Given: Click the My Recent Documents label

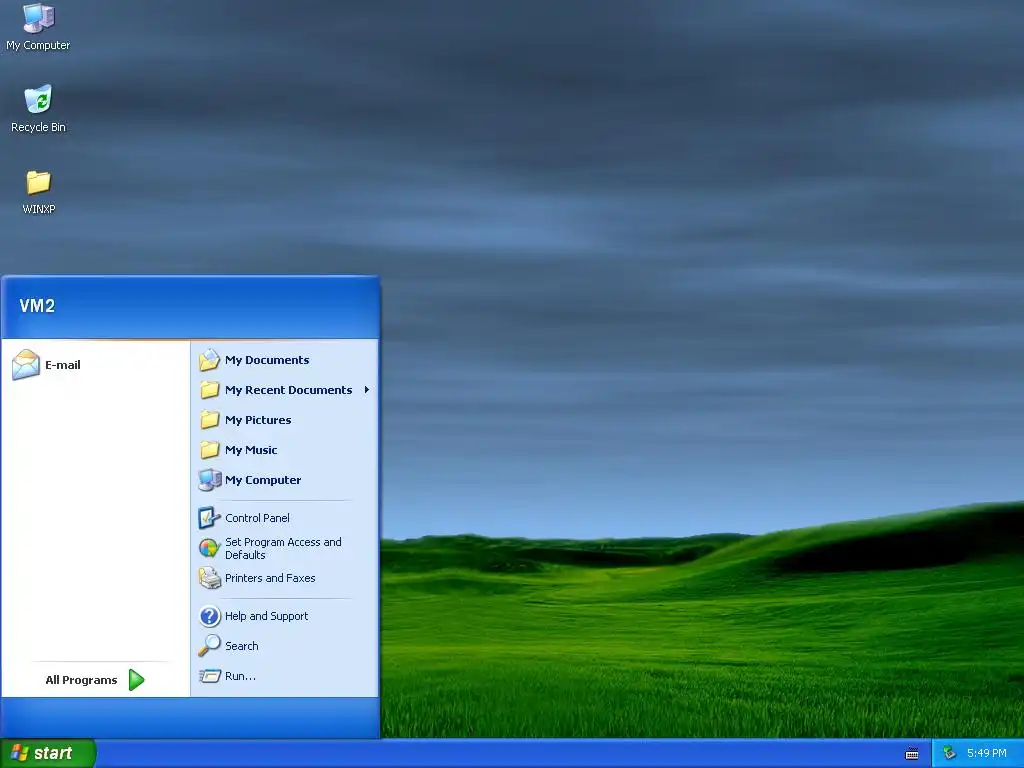Looking at the screenshot, I should click(289, 390).
